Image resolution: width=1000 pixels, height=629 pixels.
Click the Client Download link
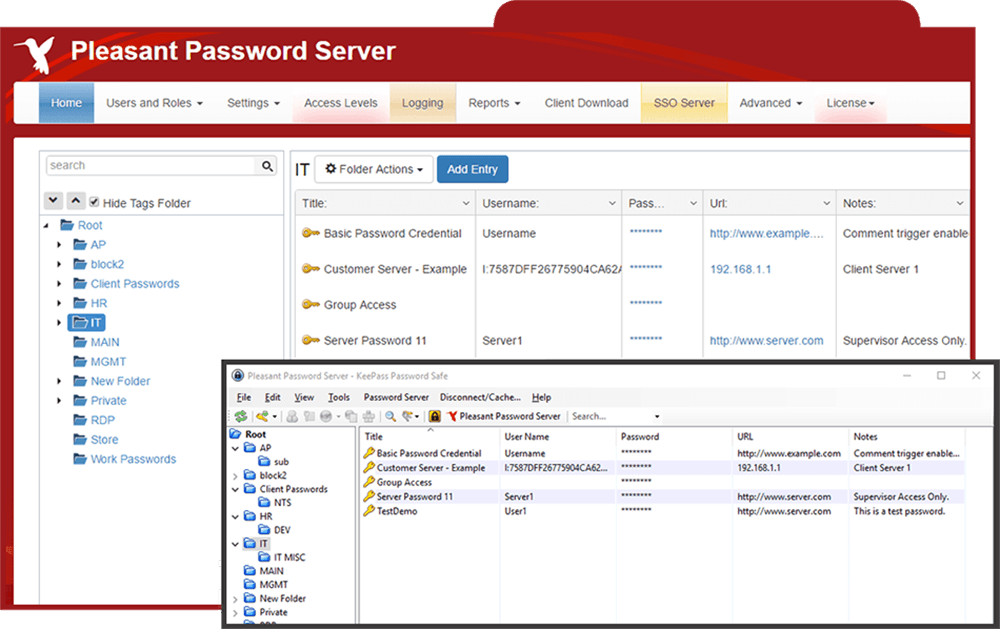(586, 103)
